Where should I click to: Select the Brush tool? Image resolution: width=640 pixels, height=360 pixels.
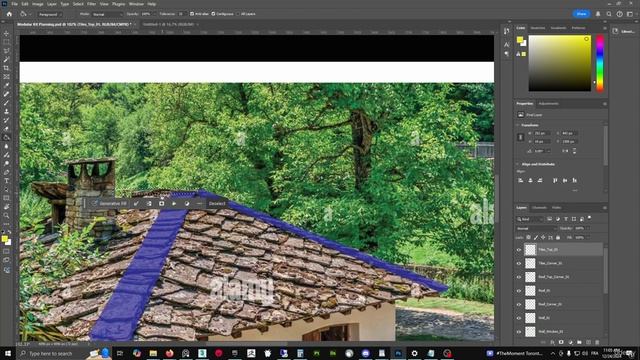[6, 103]
